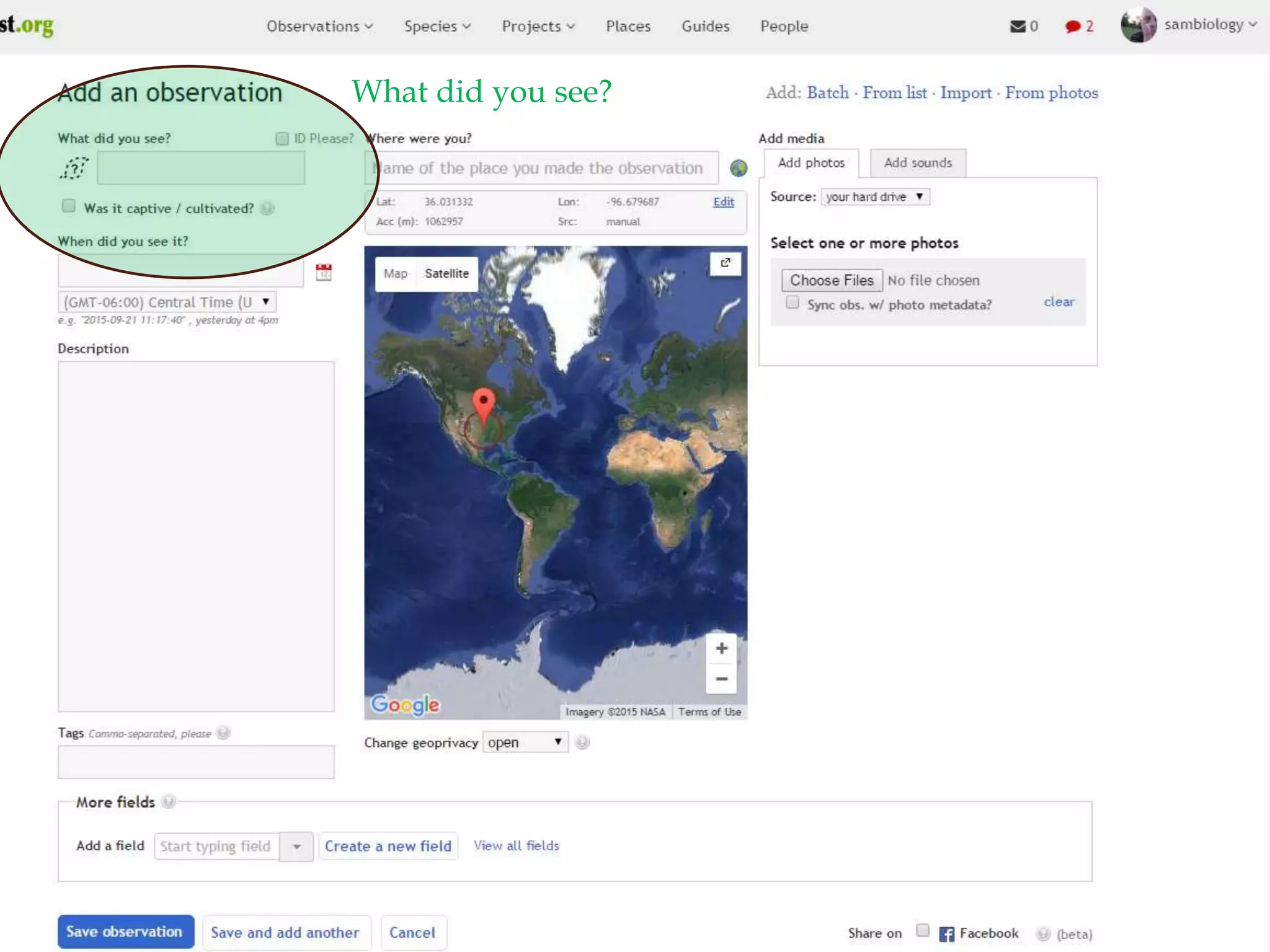Image resolution: width=1270 pixels, height=952 pixels.
Task: Click the Choose Files button
Action: pos(832,280)
